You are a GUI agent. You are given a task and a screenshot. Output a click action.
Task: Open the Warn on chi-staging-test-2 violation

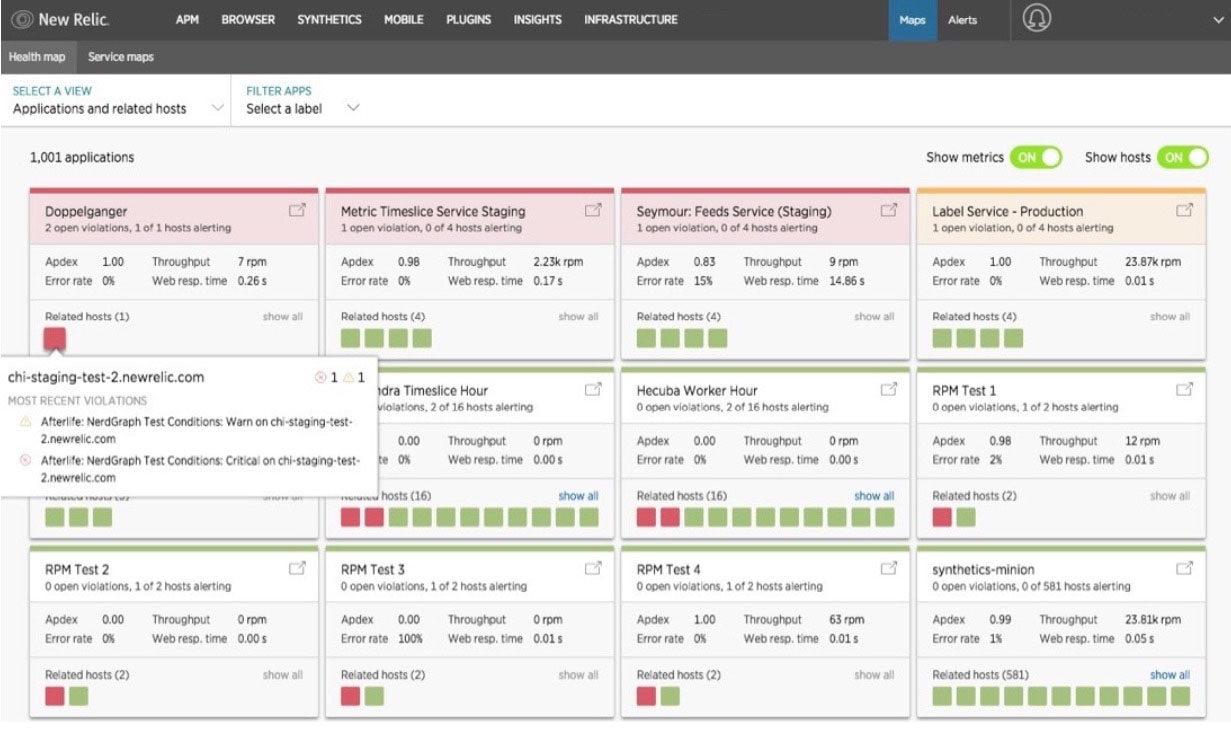click(197, 430)
